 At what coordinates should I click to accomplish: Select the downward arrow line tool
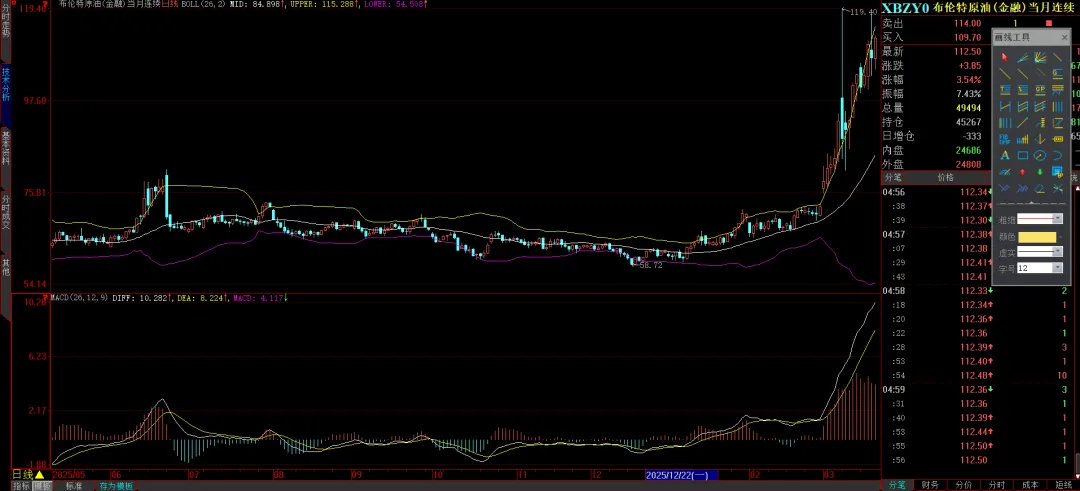coord(1040,139)
